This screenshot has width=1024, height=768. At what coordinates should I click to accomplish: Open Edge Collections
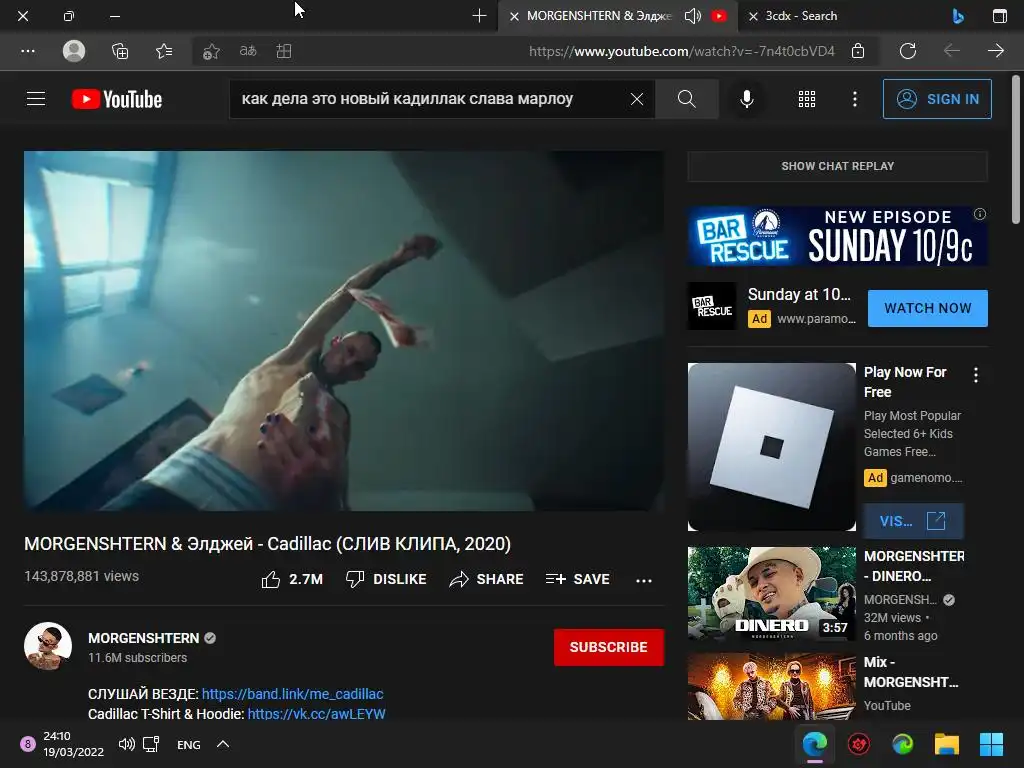(120, 51)
